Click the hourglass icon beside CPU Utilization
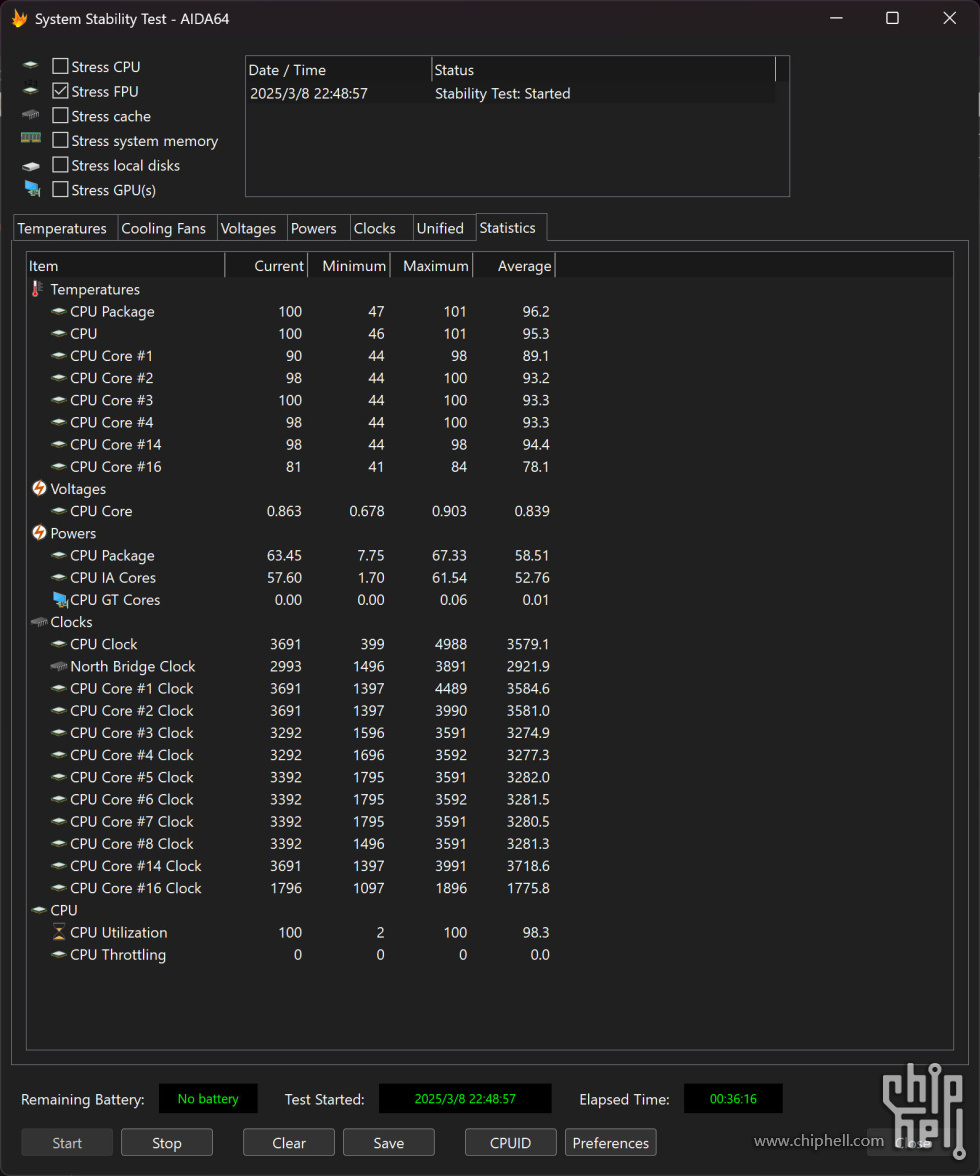The height and width of the screenshot is (1176, 980). click(x=58, y=932)
